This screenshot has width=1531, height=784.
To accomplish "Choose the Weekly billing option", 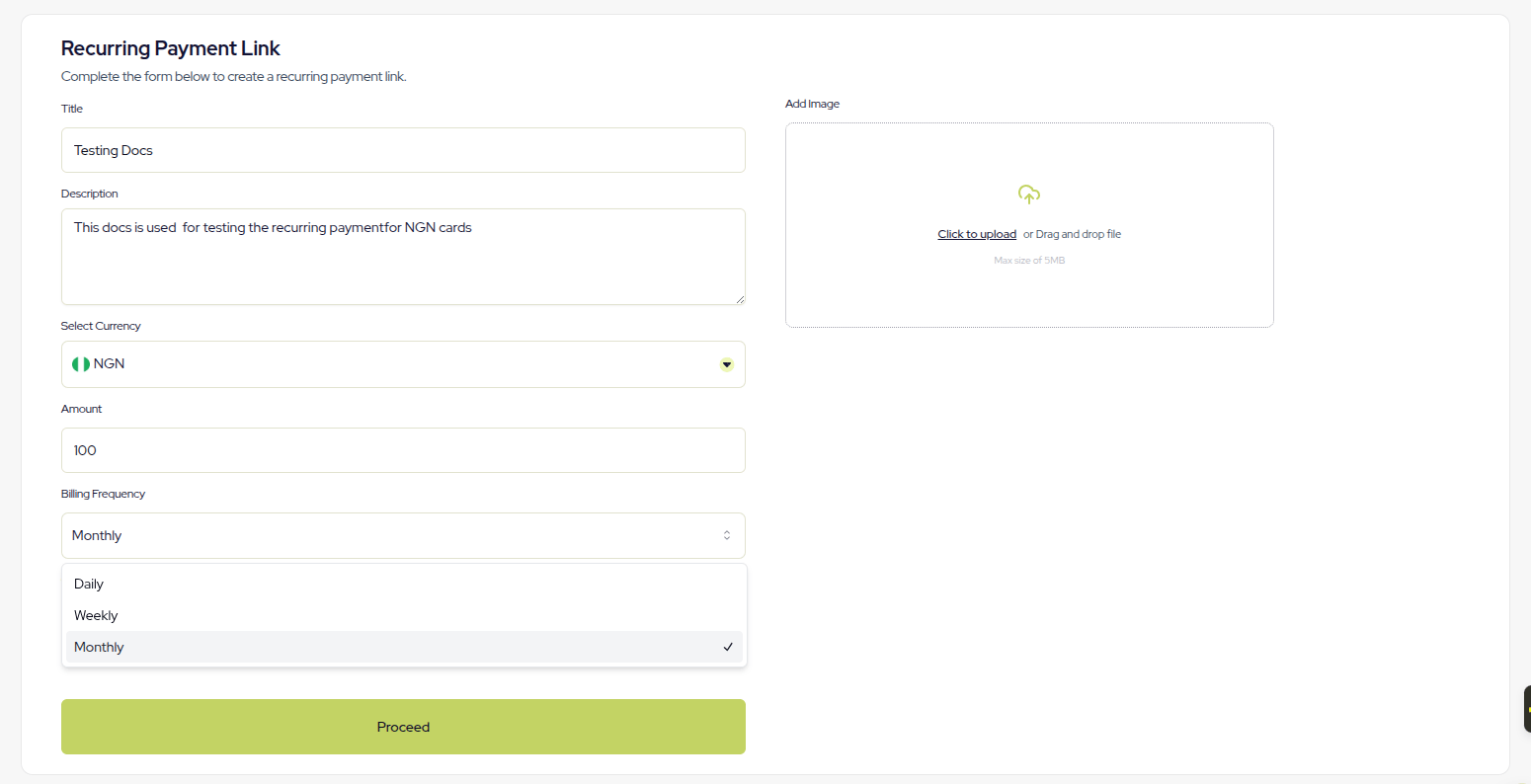I will tap(404, 615).
